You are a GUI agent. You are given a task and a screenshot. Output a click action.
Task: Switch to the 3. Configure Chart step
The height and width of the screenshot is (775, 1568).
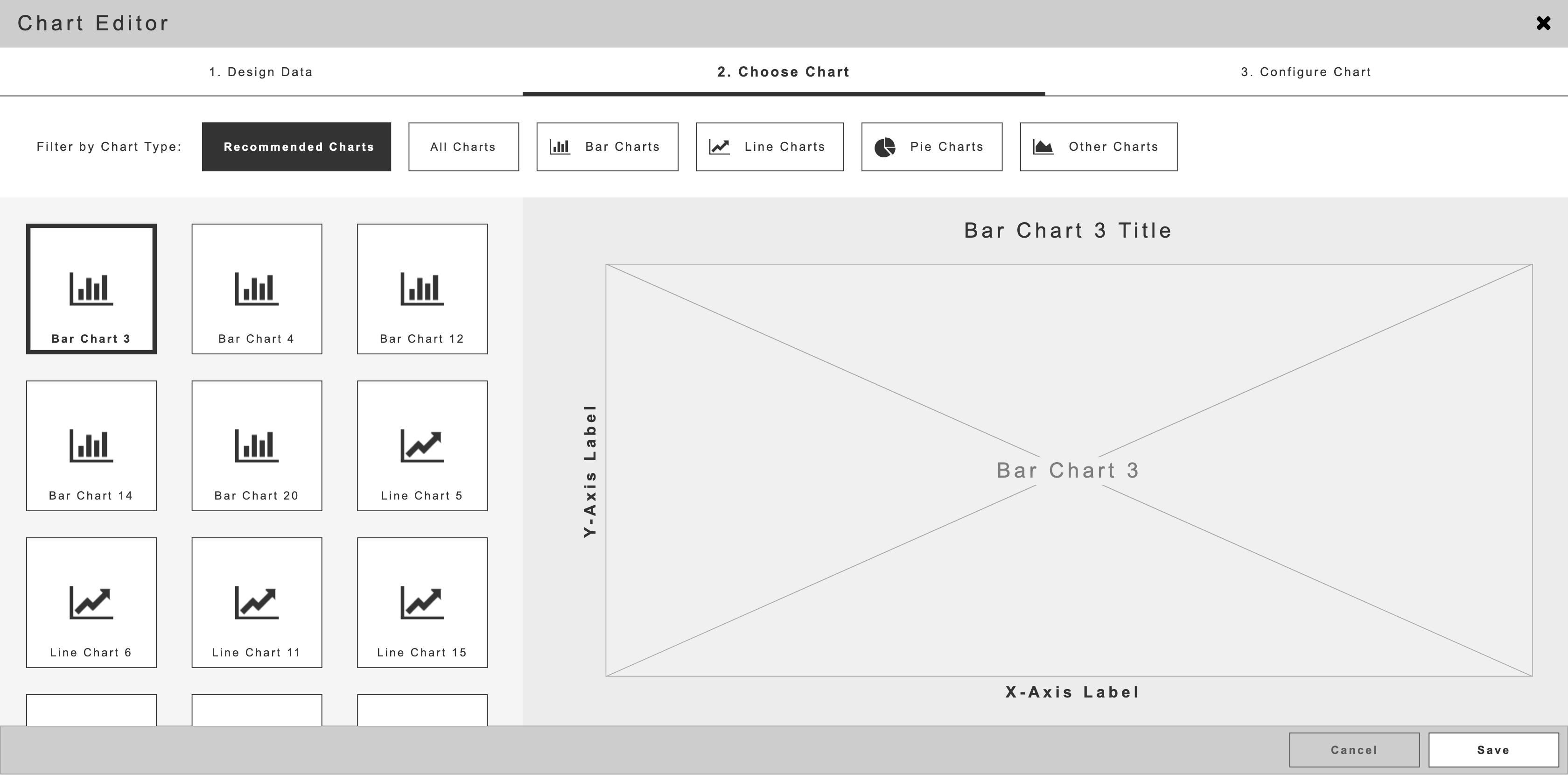[1306, 72]
